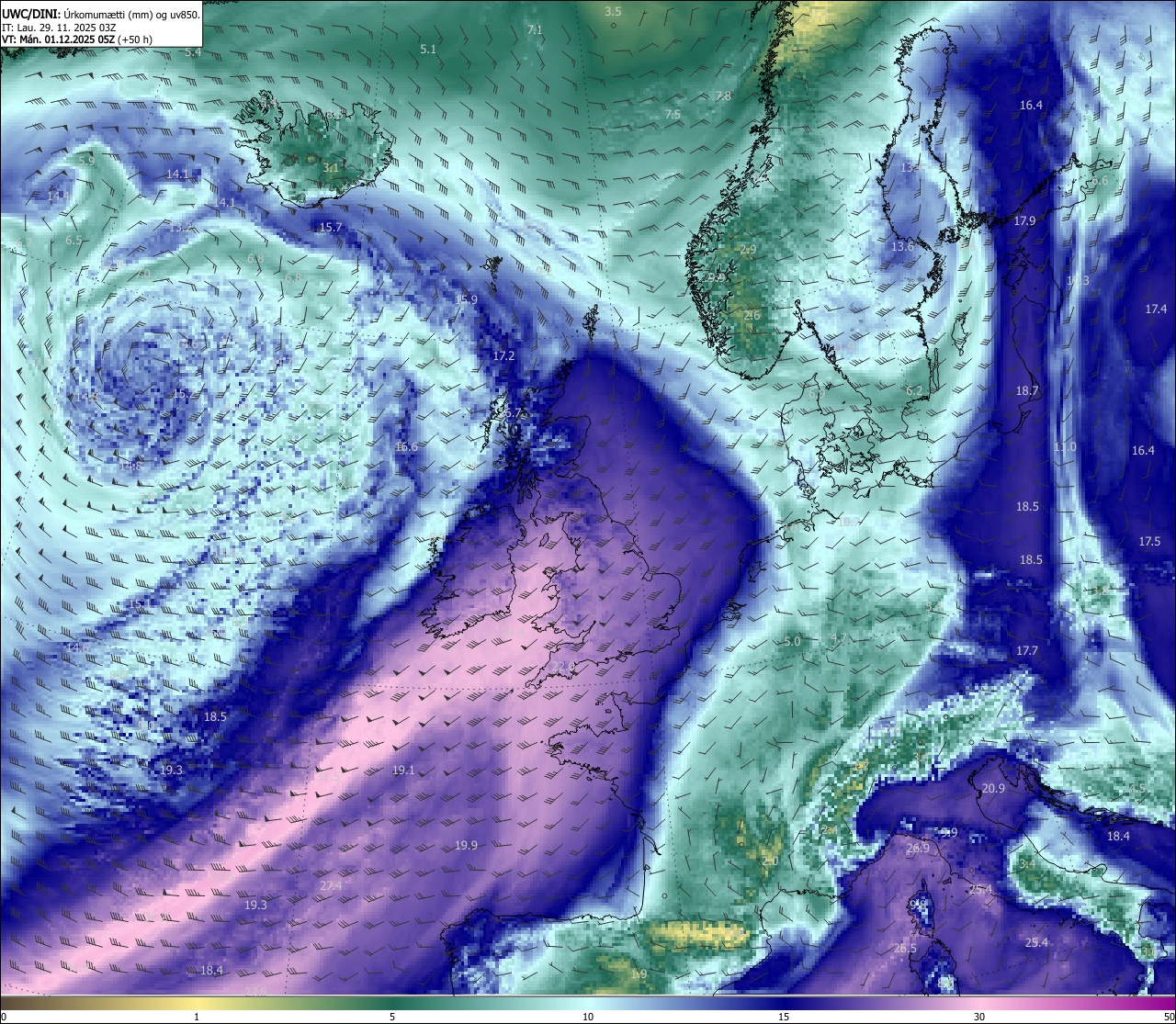Click the 17.2 value label
Viewport: 1176px width, 1024px height.
pos(503,355)
